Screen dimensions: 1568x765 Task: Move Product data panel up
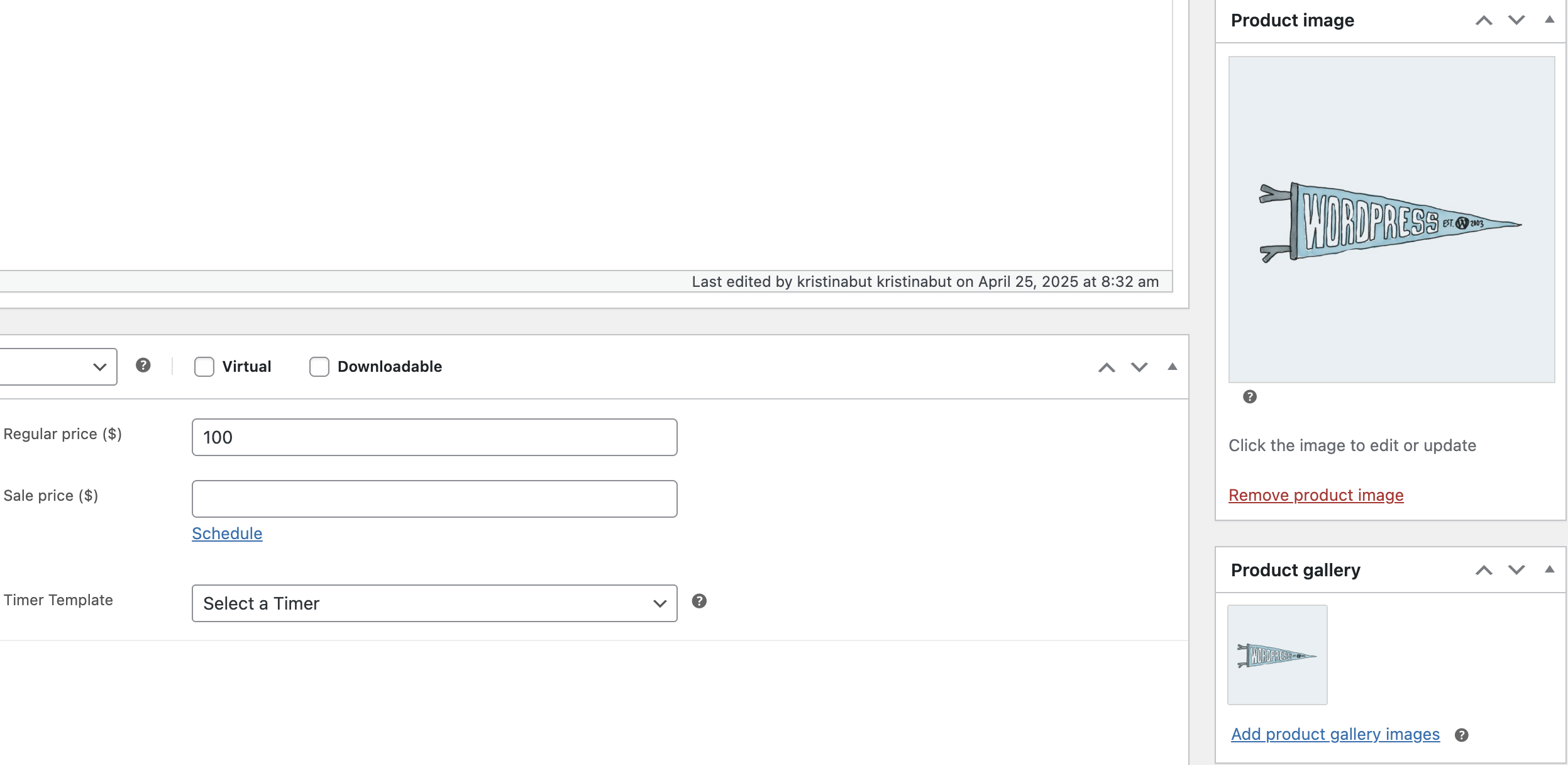(1107, 367)
